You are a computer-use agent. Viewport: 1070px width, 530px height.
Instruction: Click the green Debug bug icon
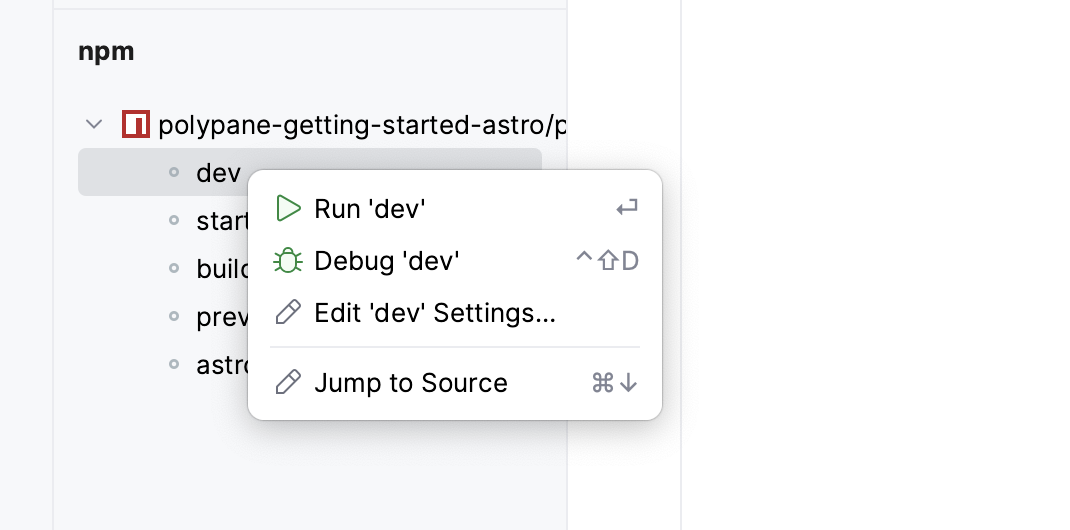click(288, 261)
